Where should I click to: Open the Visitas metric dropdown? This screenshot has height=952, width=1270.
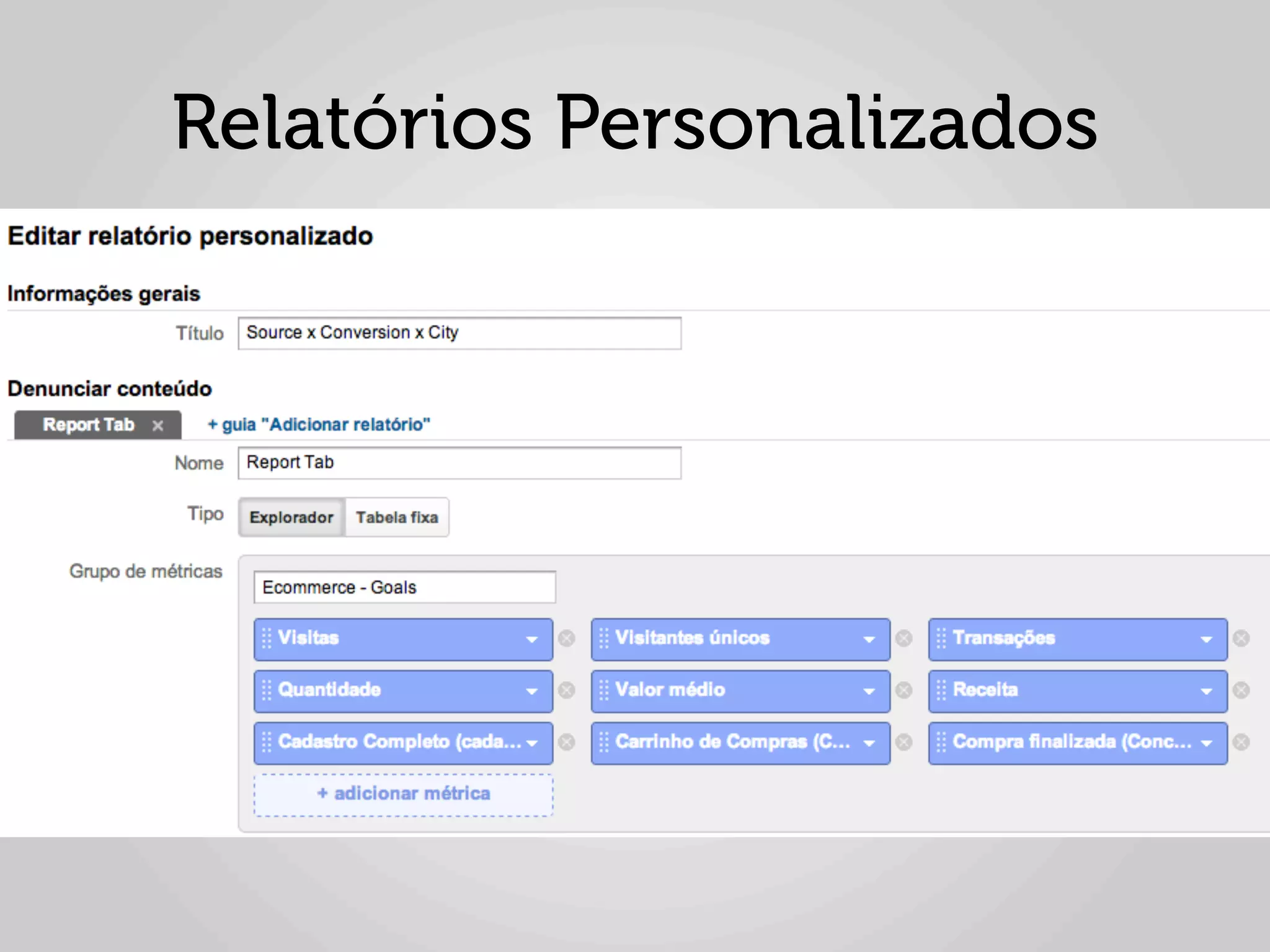coord(532,640)
